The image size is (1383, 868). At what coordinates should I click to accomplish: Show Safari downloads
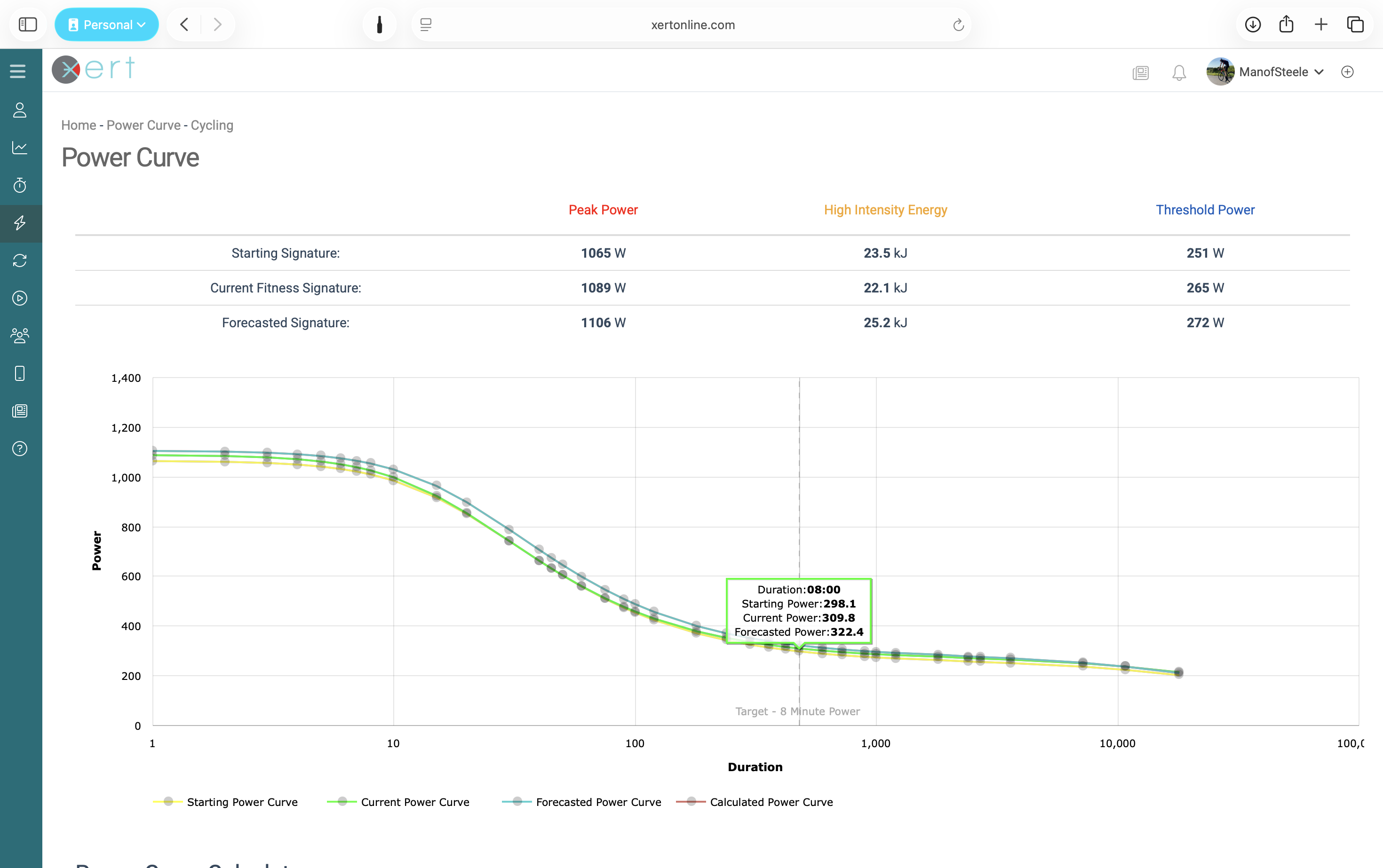pos(1253,24)
